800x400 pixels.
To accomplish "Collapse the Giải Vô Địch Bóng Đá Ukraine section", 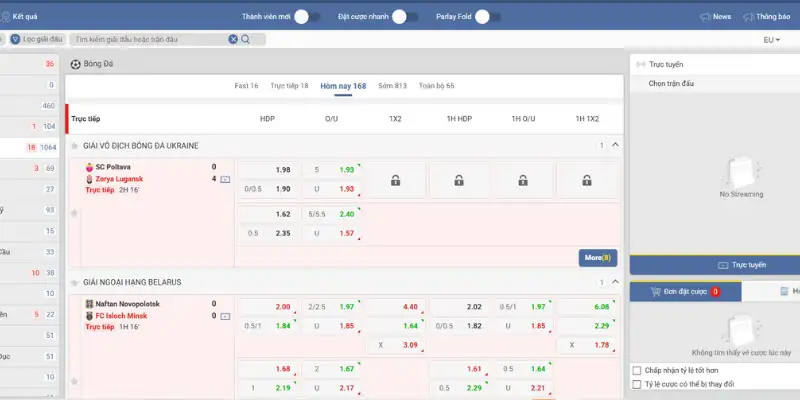I will (615, 145).
